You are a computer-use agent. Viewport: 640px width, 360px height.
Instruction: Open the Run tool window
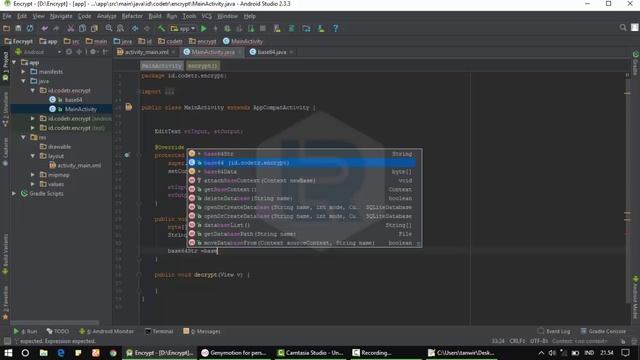pos(25,331)
